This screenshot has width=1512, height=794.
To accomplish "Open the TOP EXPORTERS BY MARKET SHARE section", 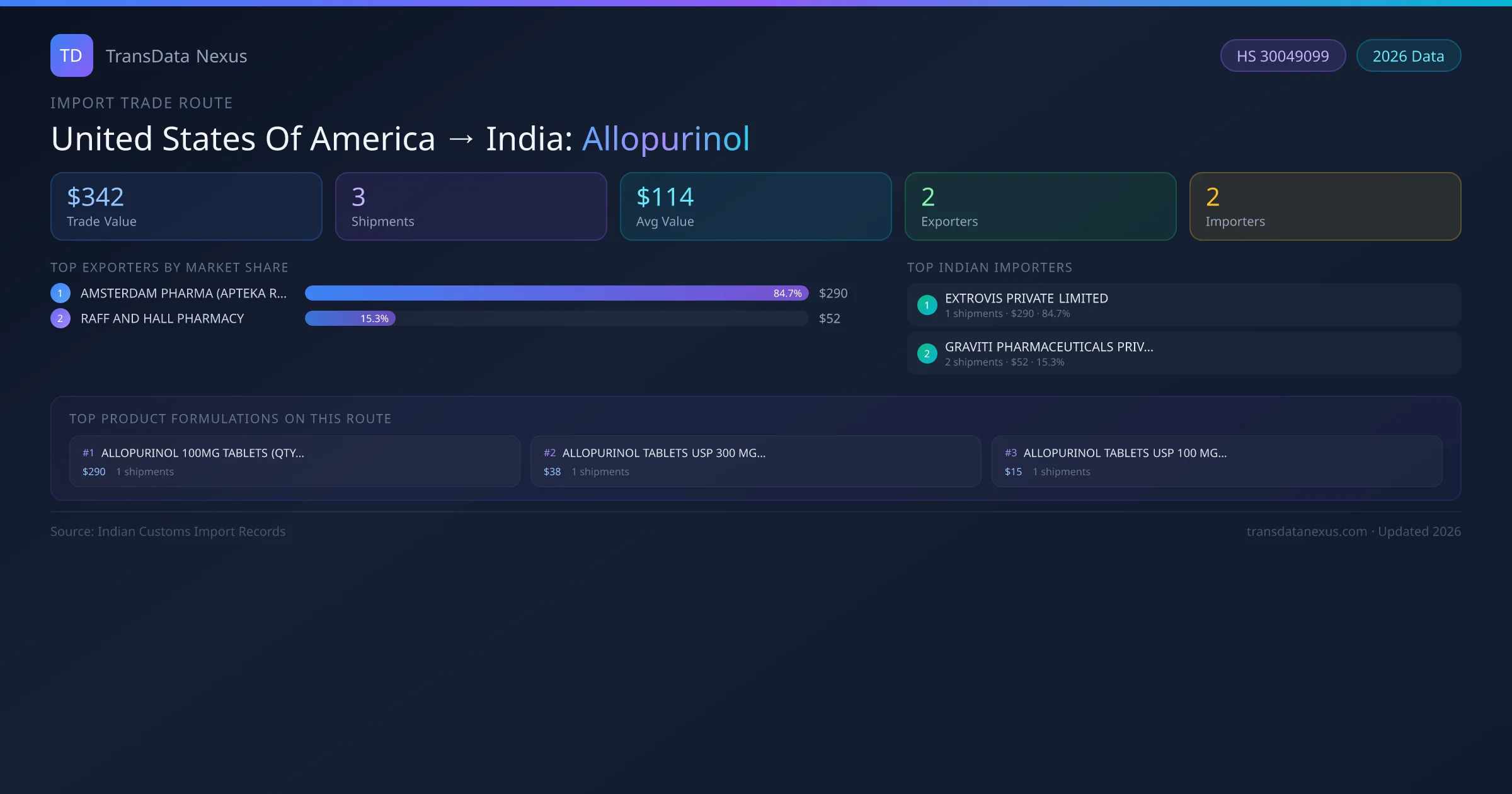I will [x=169, y=267].
